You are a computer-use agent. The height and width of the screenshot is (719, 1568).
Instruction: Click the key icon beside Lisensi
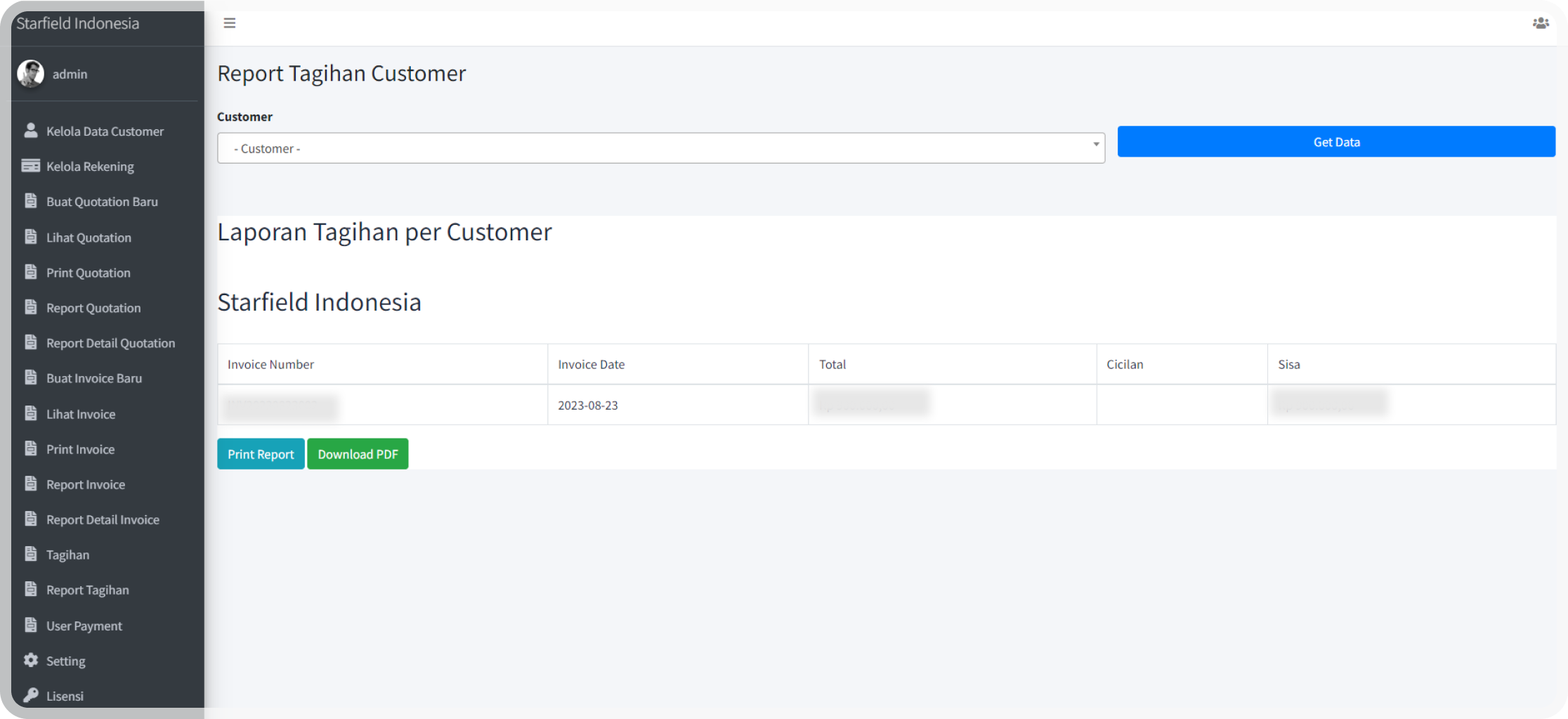(31, 695)
